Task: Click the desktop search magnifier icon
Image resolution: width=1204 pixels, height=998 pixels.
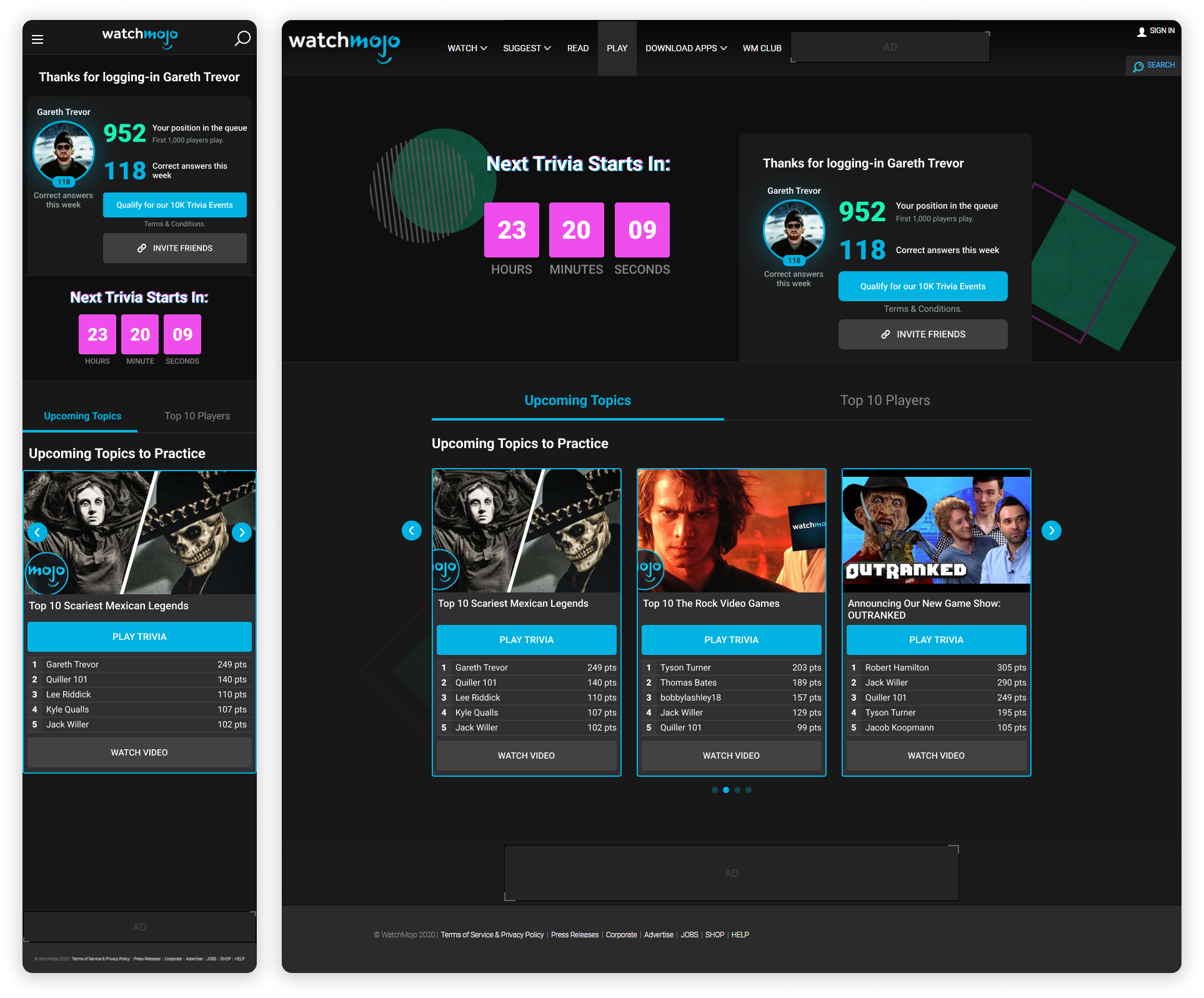Action: point(1138,66)
